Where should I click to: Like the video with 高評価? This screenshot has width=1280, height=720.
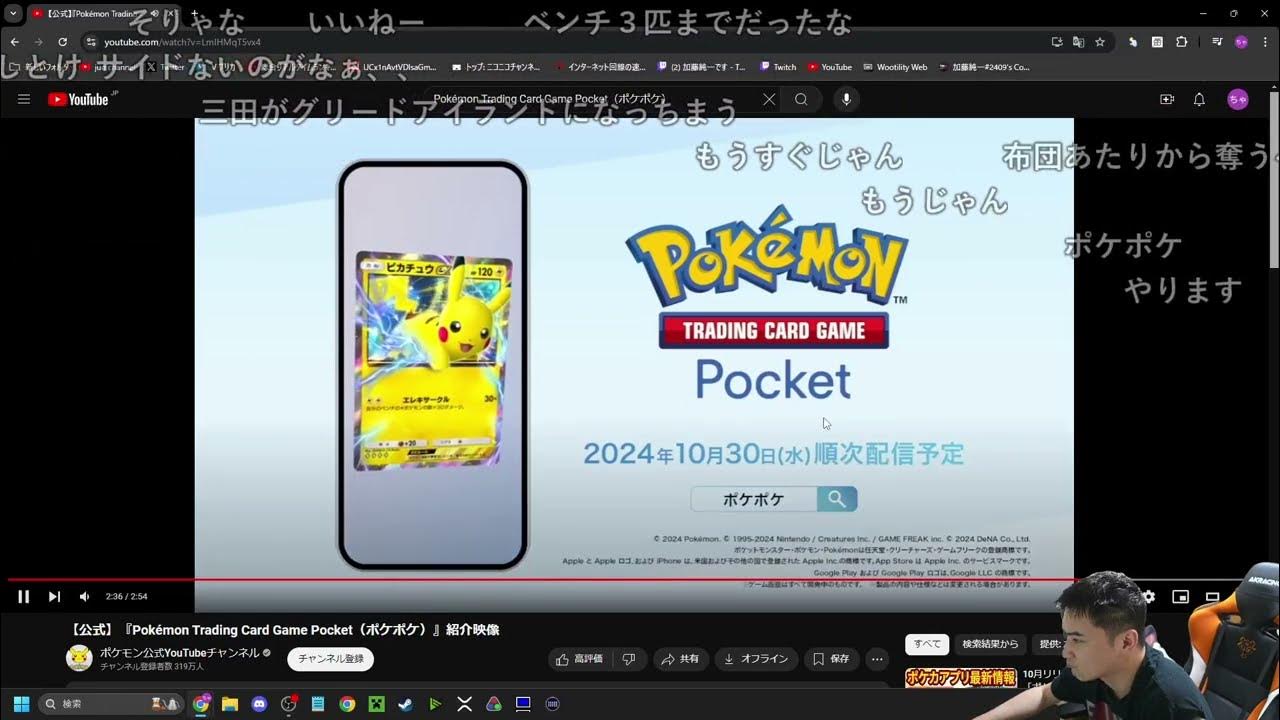(580, 659)
